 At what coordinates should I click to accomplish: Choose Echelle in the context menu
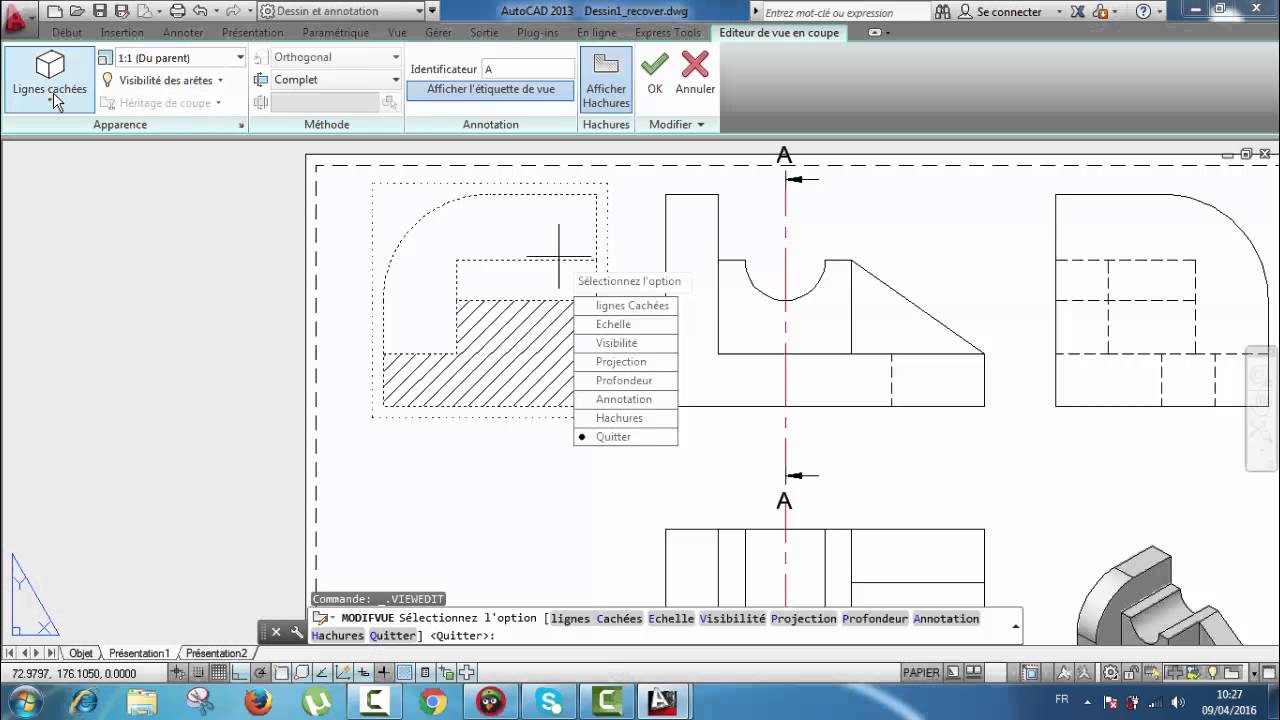coord(626,324)
